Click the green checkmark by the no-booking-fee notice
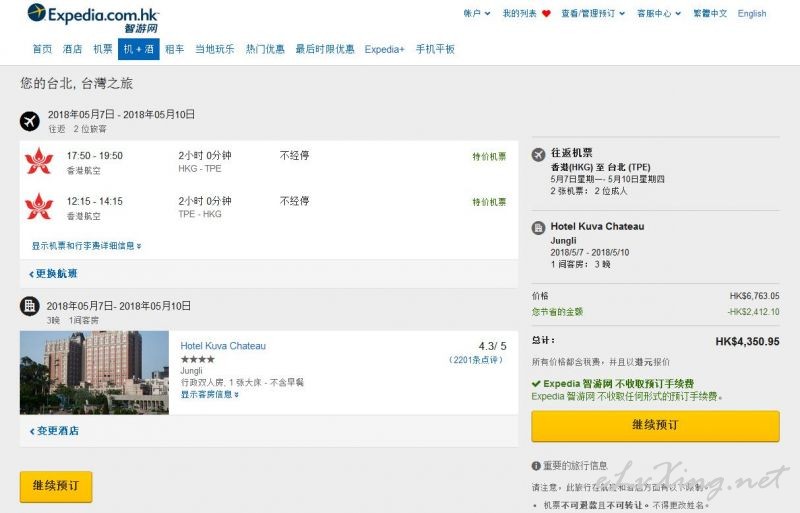 pos(536,384)
